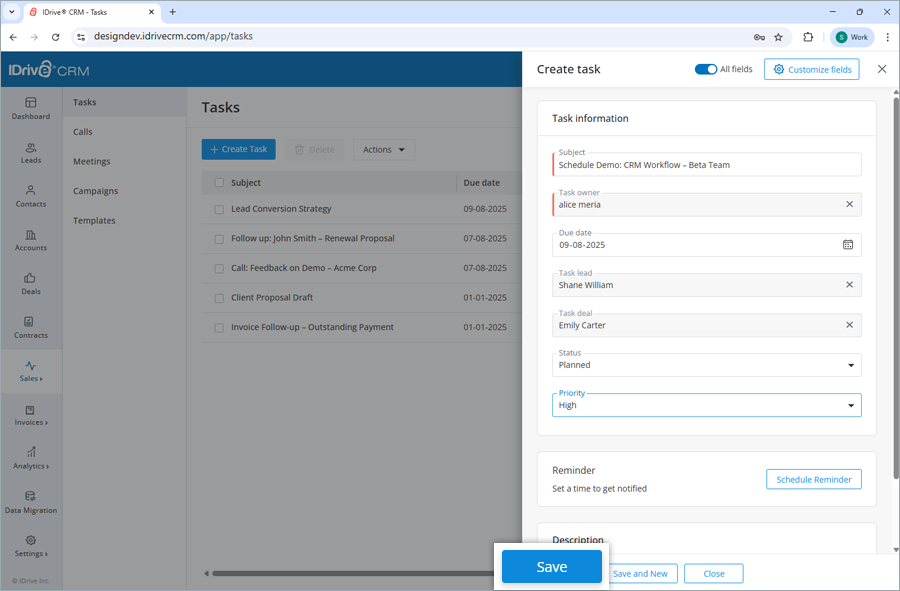Open the Contacts section
The image size is (900, 591).
click(31, 197)
